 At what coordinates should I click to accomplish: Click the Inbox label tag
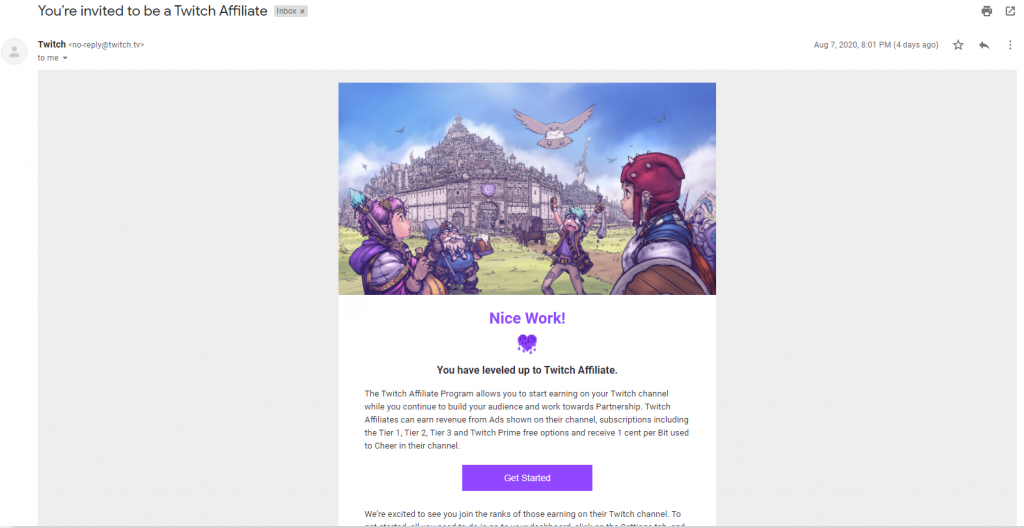pos(291,11)
